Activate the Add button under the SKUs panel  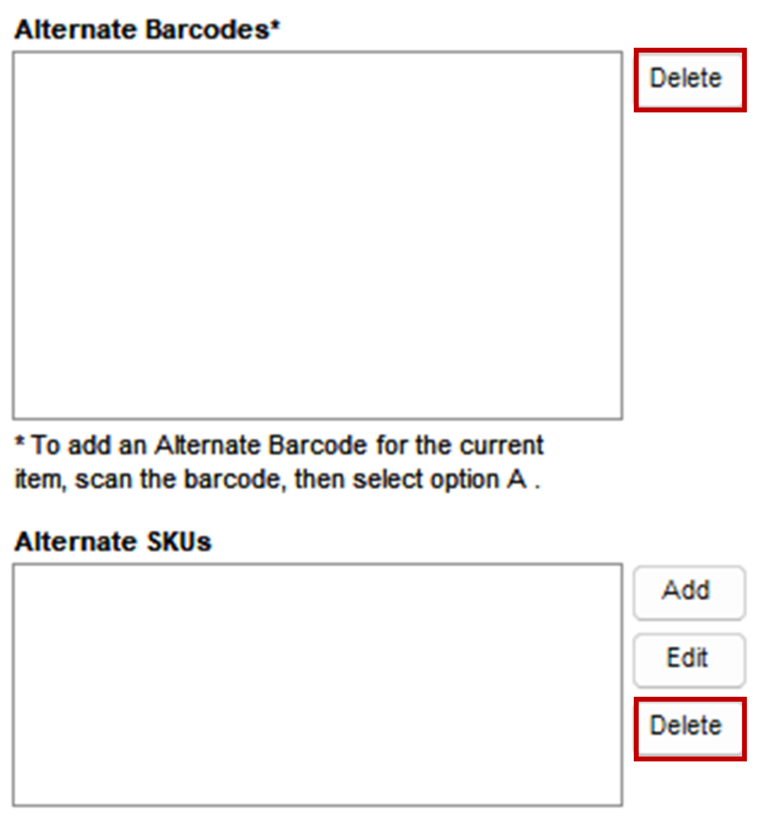click(x=688, y=592)
